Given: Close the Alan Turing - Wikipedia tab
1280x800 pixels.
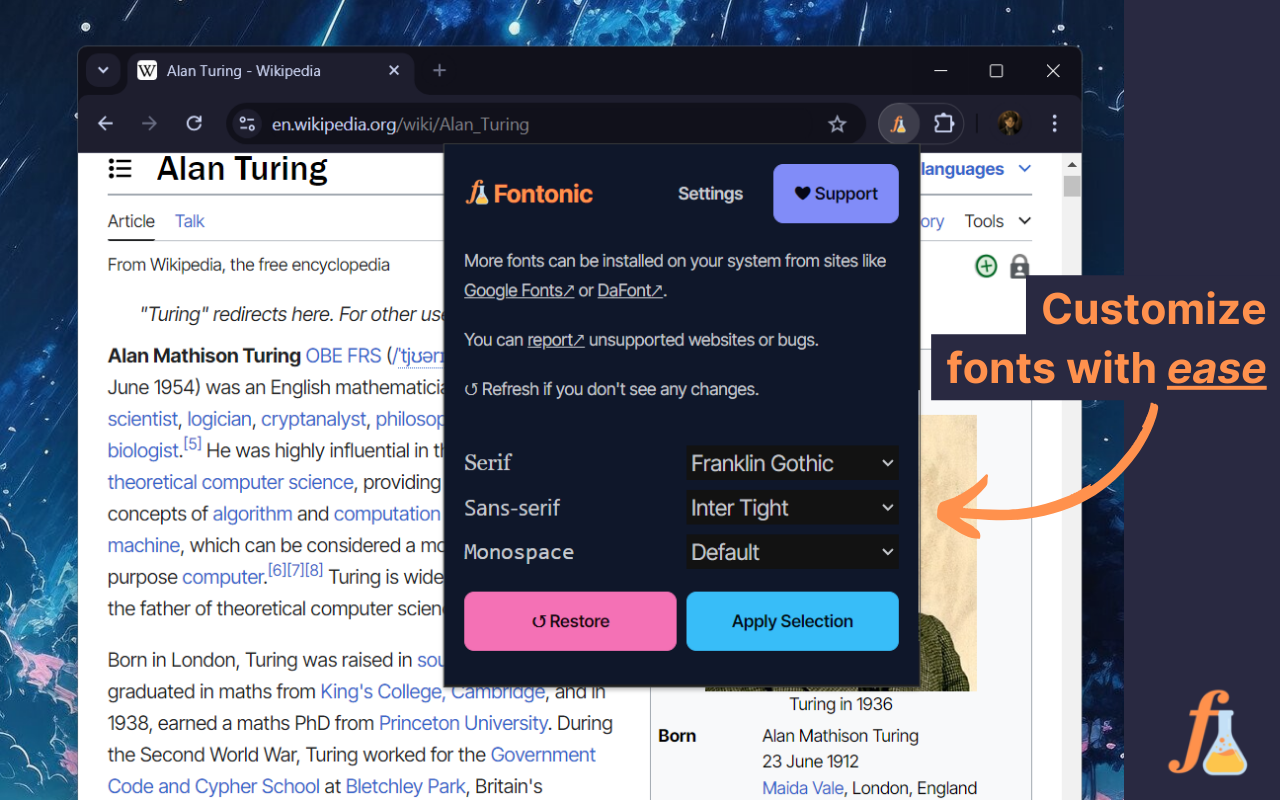Looking at the screenshot, I should point(394,71).
